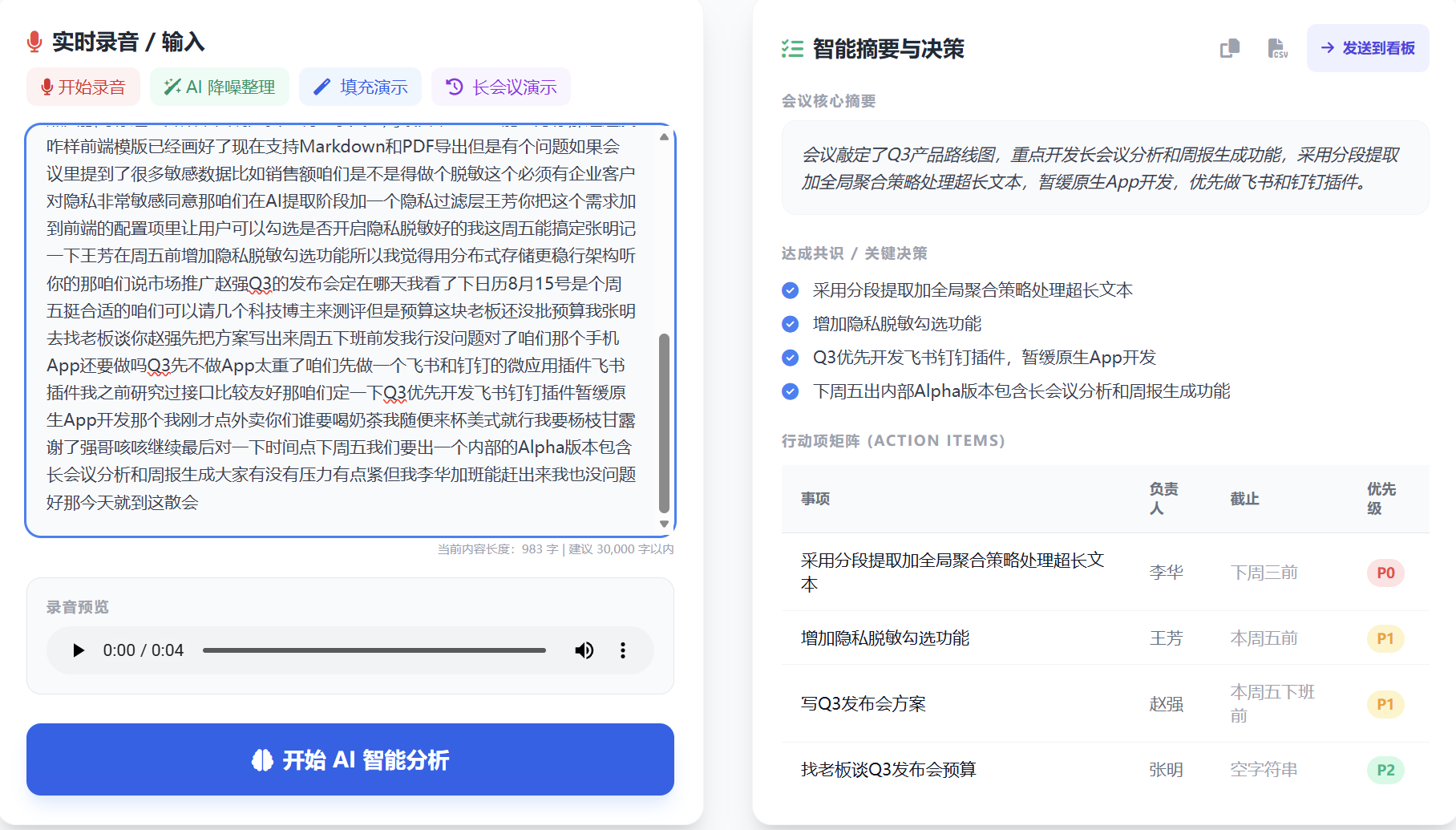
Task: Click the P0 priority badge
Action: pos(1385,573)
